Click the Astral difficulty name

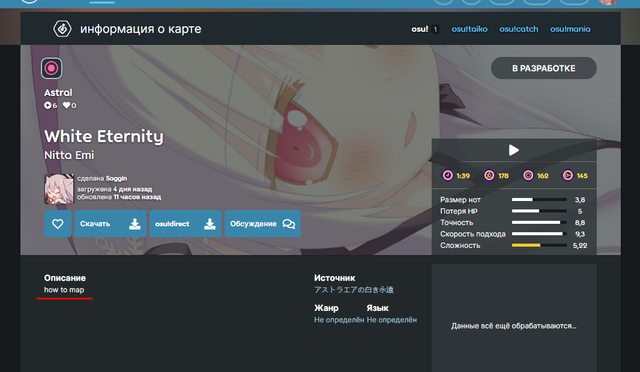point(58,93)
